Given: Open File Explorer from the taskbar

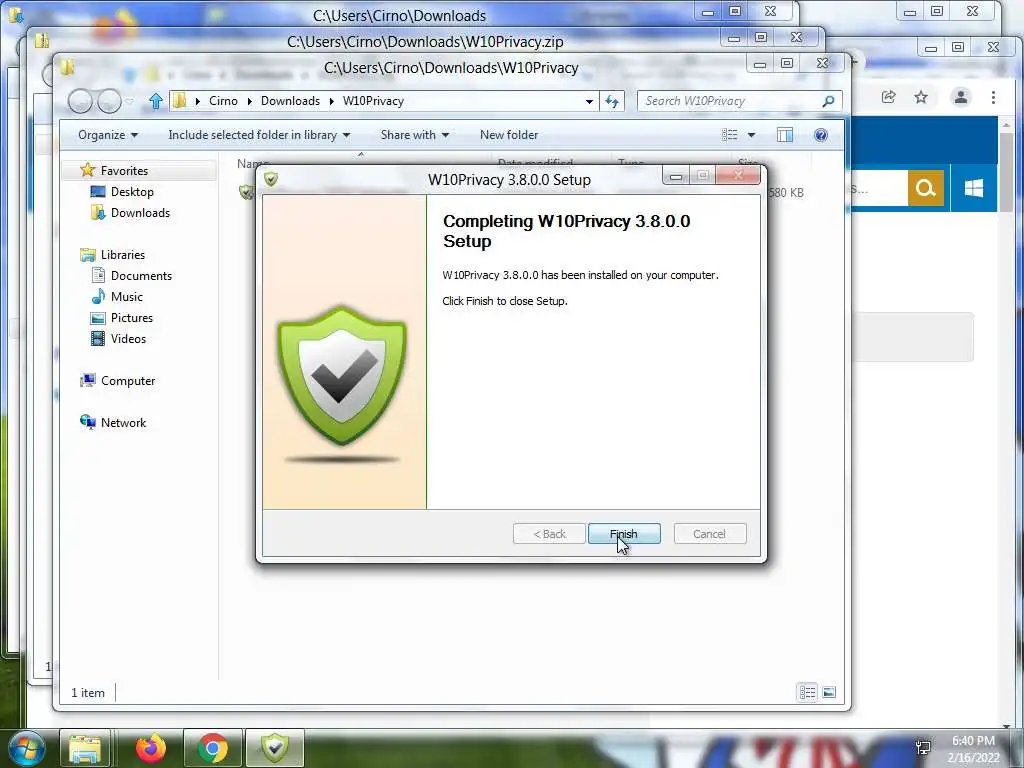Looking at the screenshot, I should tap(86, 748).
